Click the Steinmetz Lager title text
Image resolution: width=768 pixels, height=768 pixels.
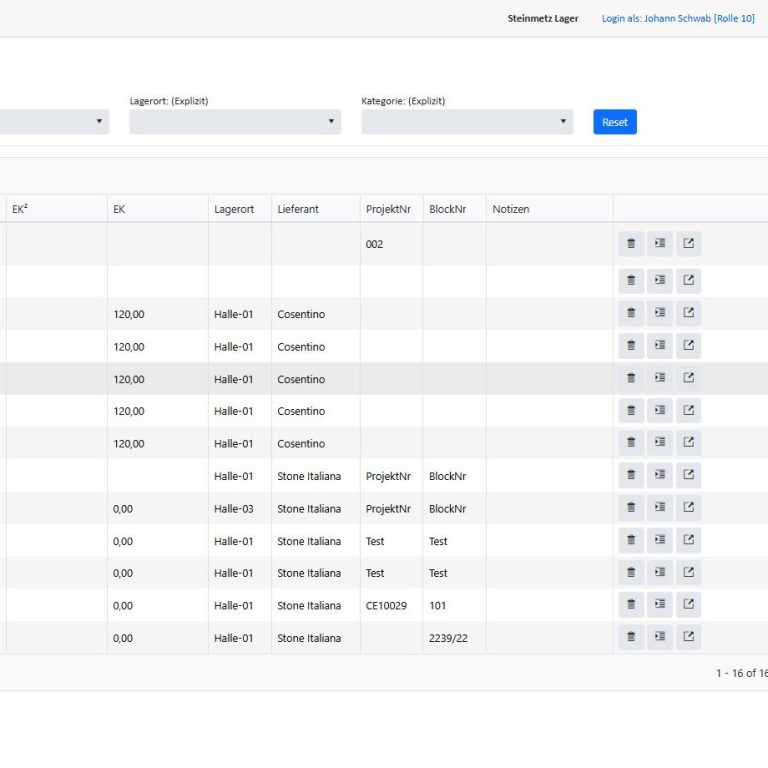tap(543, 19)
